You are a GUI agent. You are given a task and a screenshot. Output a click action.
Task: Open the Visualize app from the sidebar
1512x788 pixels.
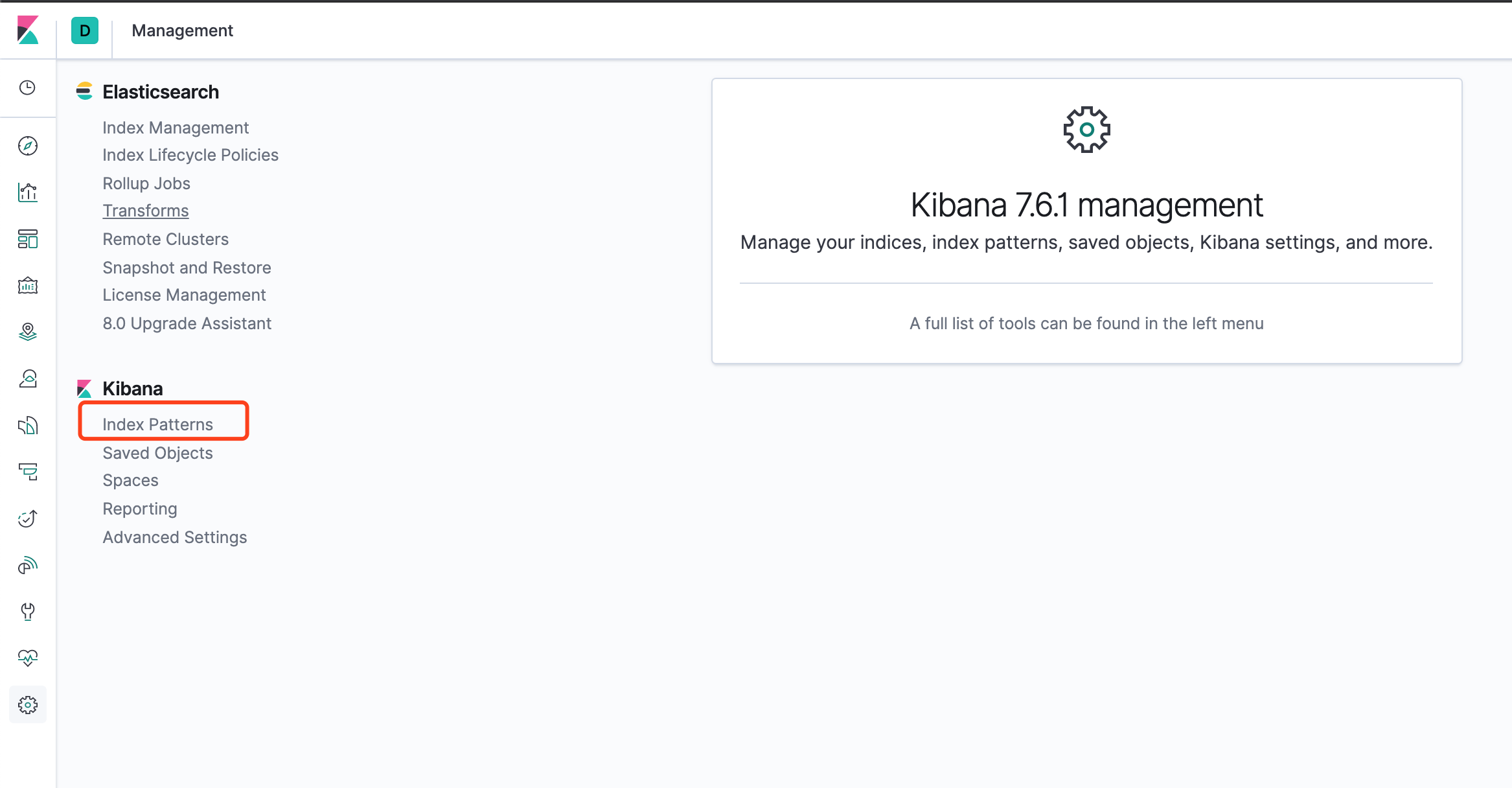click(x=27, y=192)
